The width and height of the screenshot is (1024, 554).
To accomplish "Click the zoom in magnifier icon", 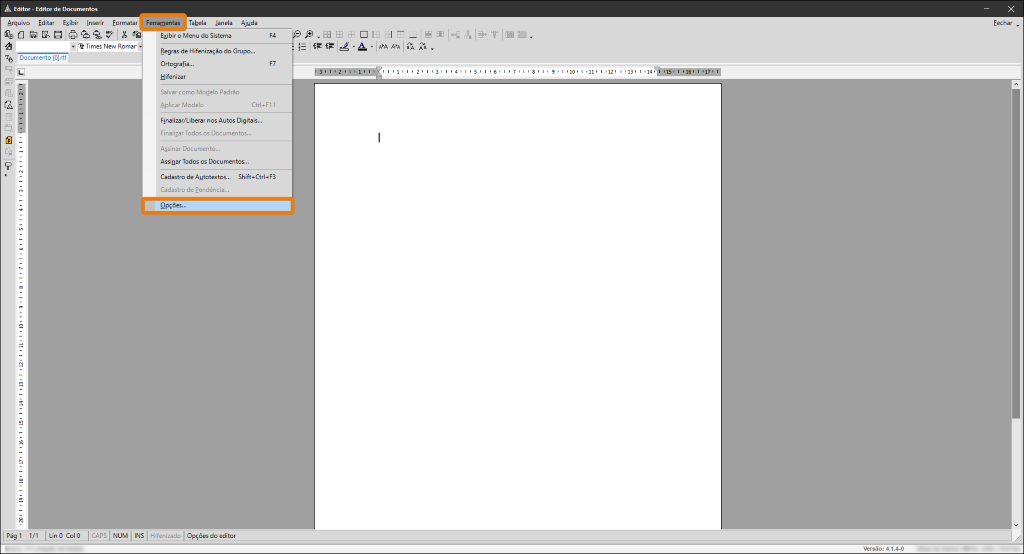I will (x=309, y=35).
